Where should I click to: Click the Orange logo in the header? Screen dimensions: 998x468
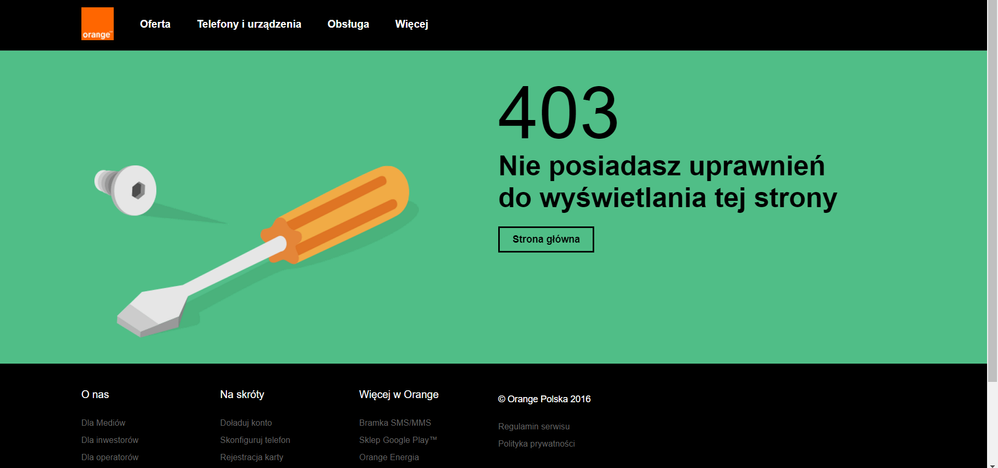97,24
